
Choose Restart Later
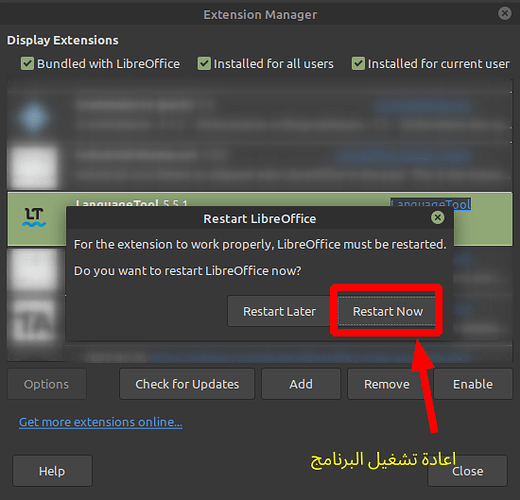[279, 311]
